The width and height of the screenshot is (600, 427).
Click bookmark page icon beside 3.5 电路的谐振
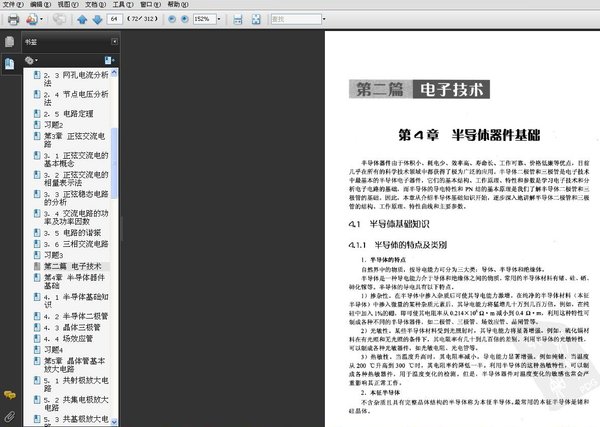(37, 233)
